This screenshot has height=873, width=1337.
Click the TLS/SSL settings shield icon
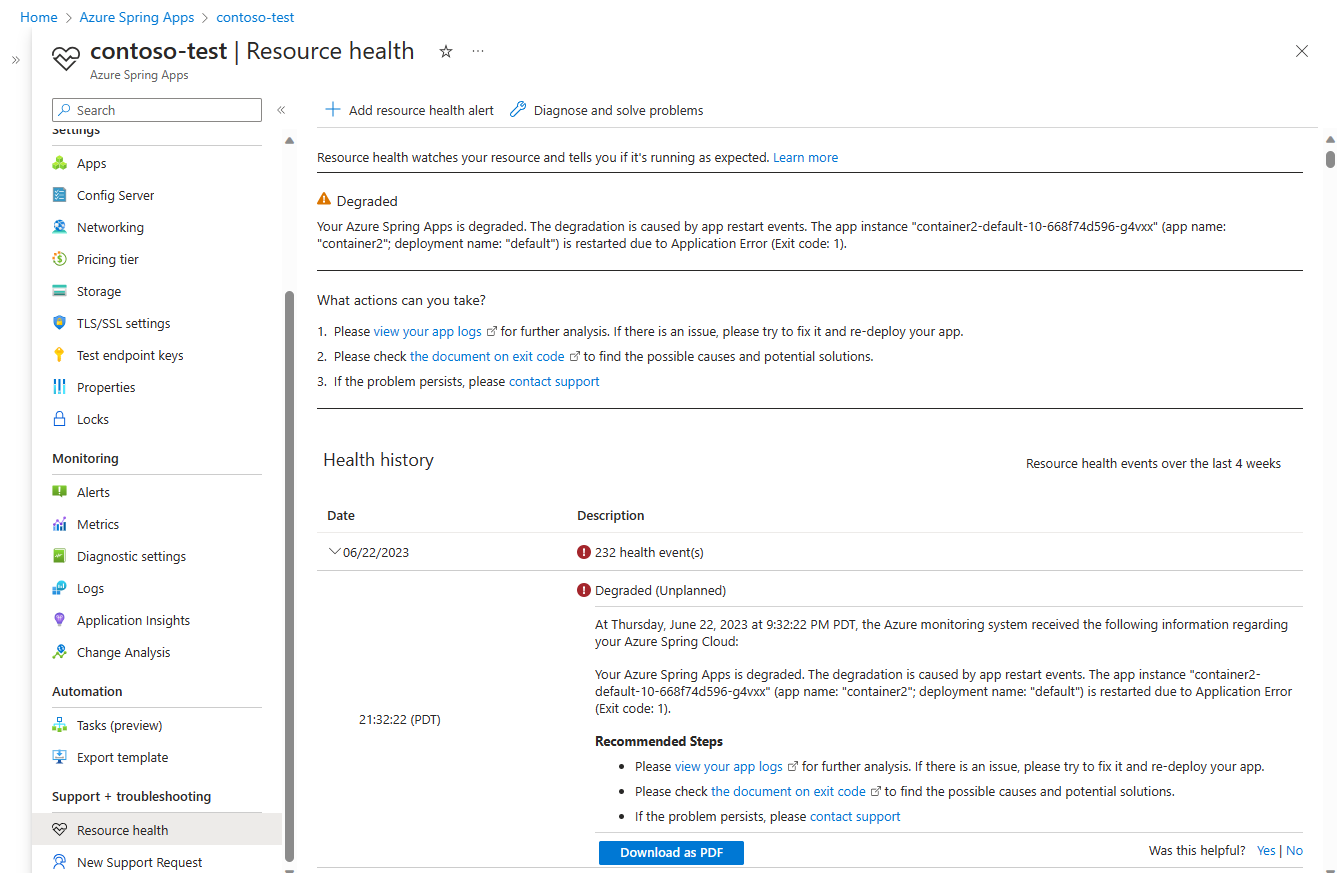[60, 323]
